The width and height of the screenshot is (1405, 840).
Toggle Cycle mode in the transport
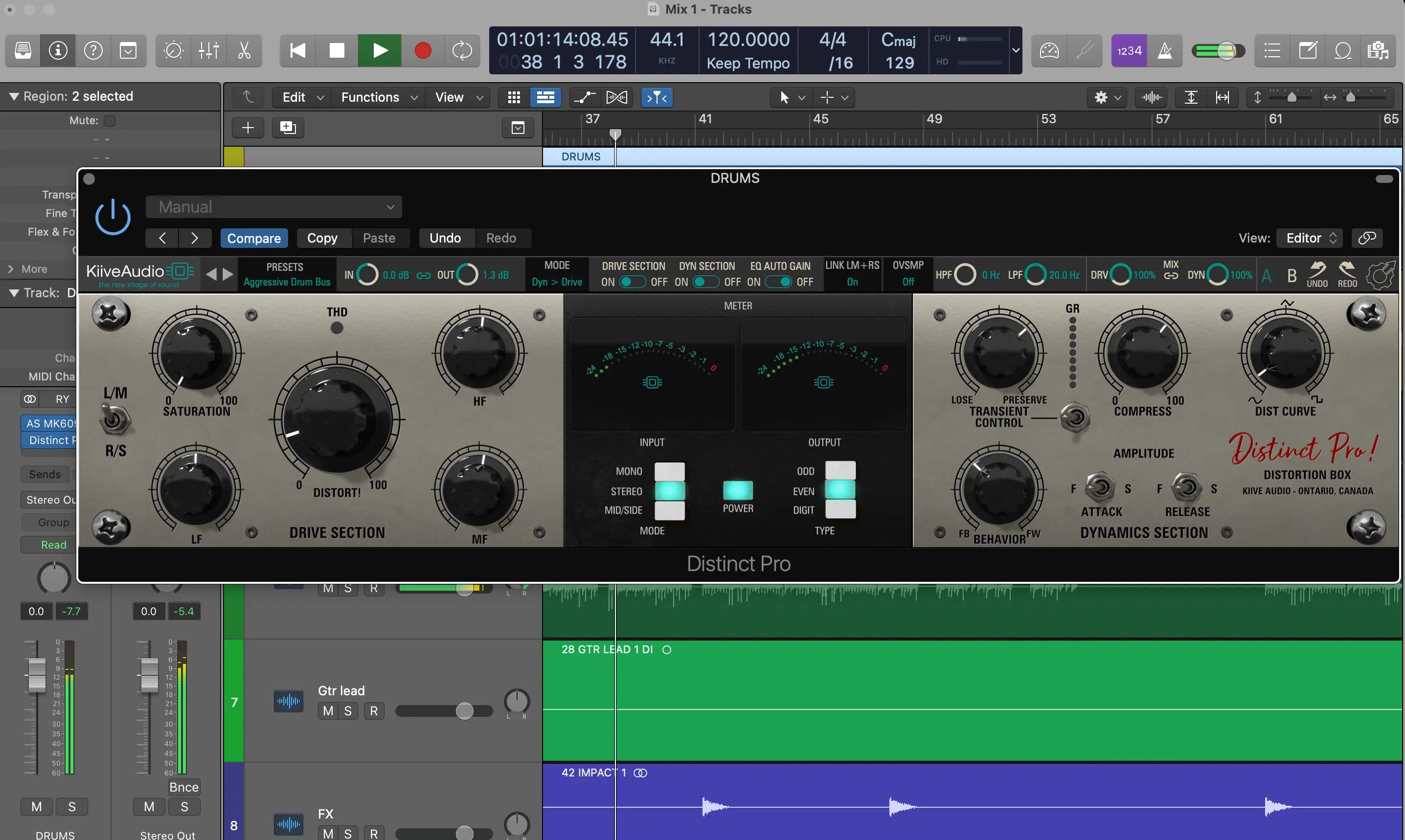pos(462,50)
